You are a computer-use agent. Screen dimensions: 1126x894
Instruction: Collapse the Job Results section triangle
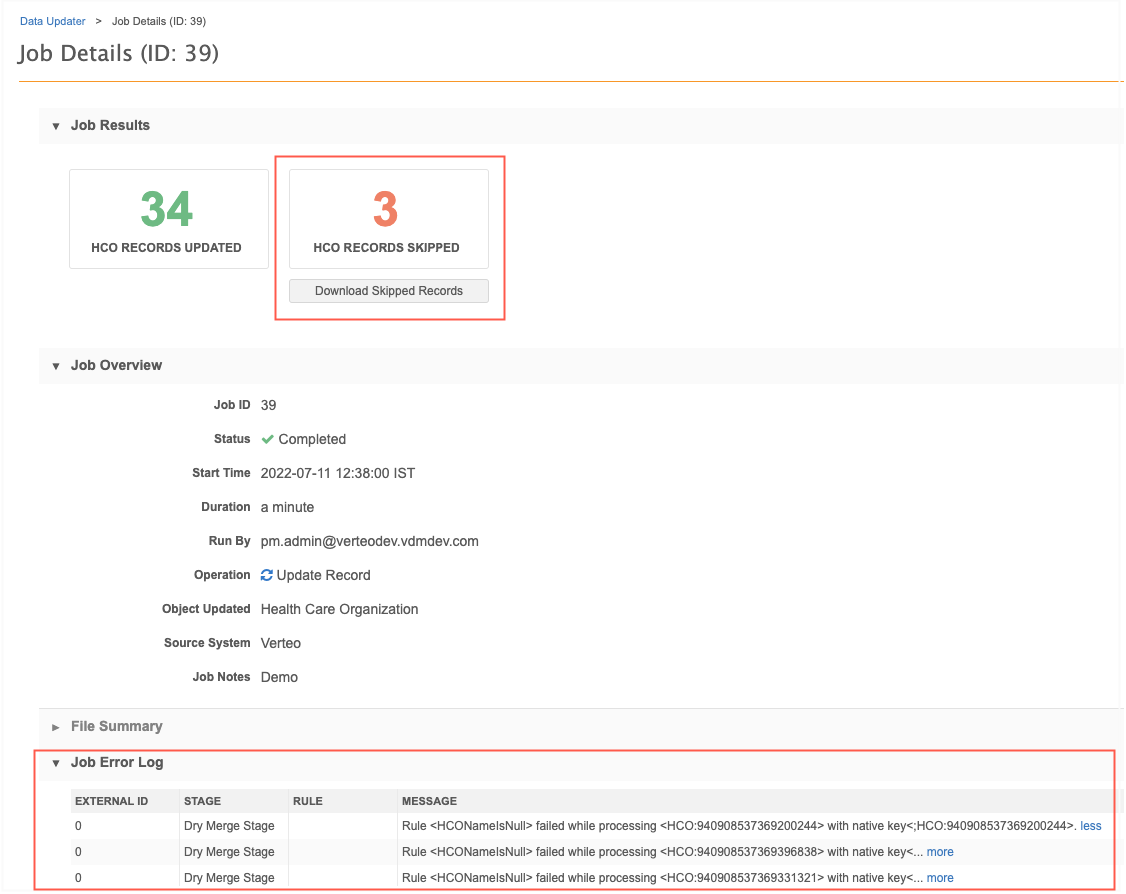click(x=56, y=126)
